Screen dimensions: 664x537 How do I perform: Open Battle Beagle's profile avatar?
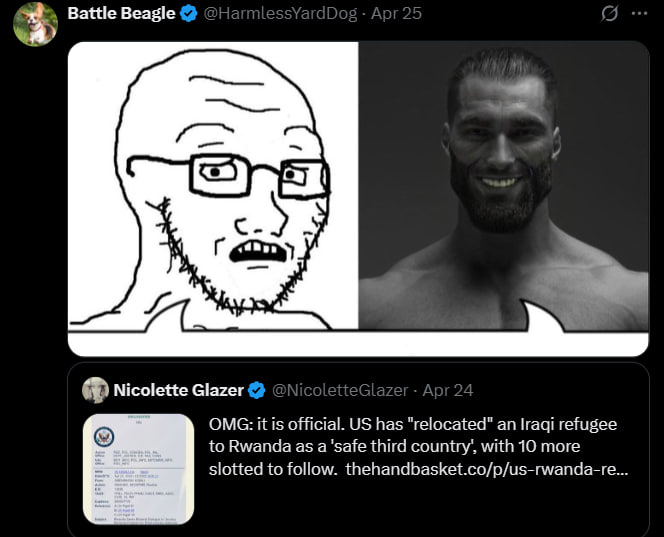pyautogui.click(x=35, y=24)
